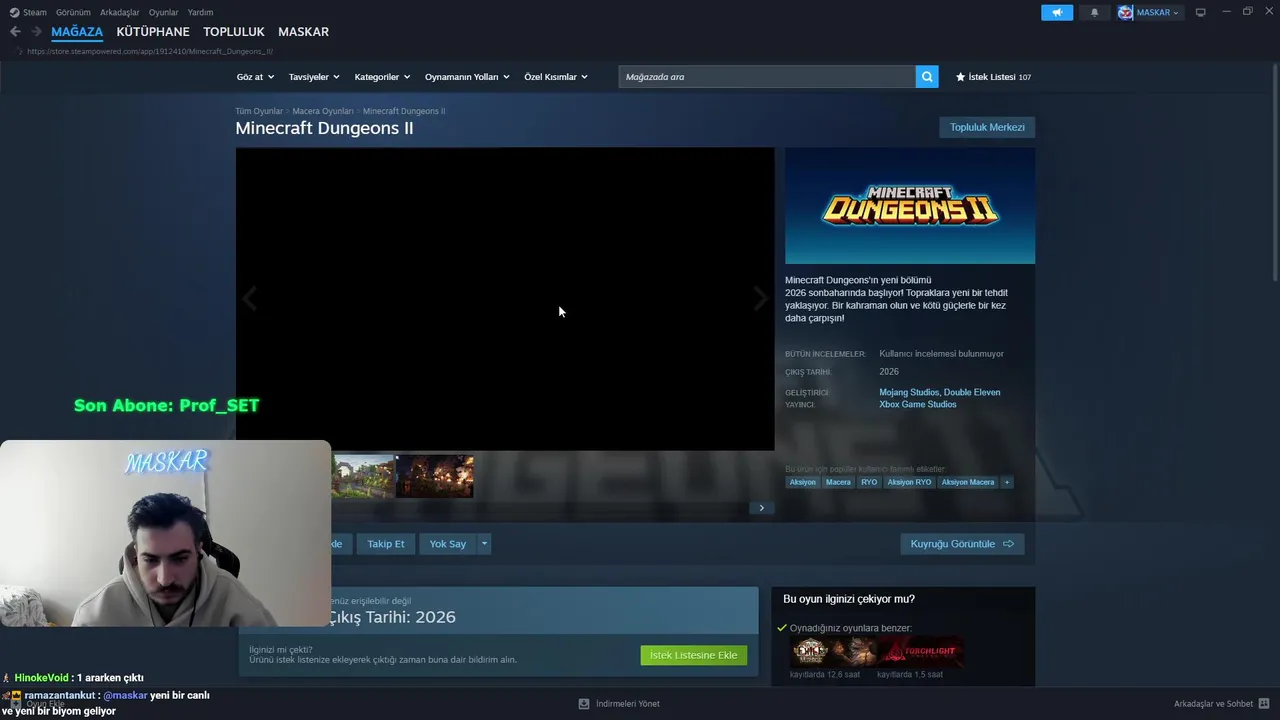Switch to Big Picture mode icon
This screenshot has height=720, width=1280.
click(x=1201, y=12)
